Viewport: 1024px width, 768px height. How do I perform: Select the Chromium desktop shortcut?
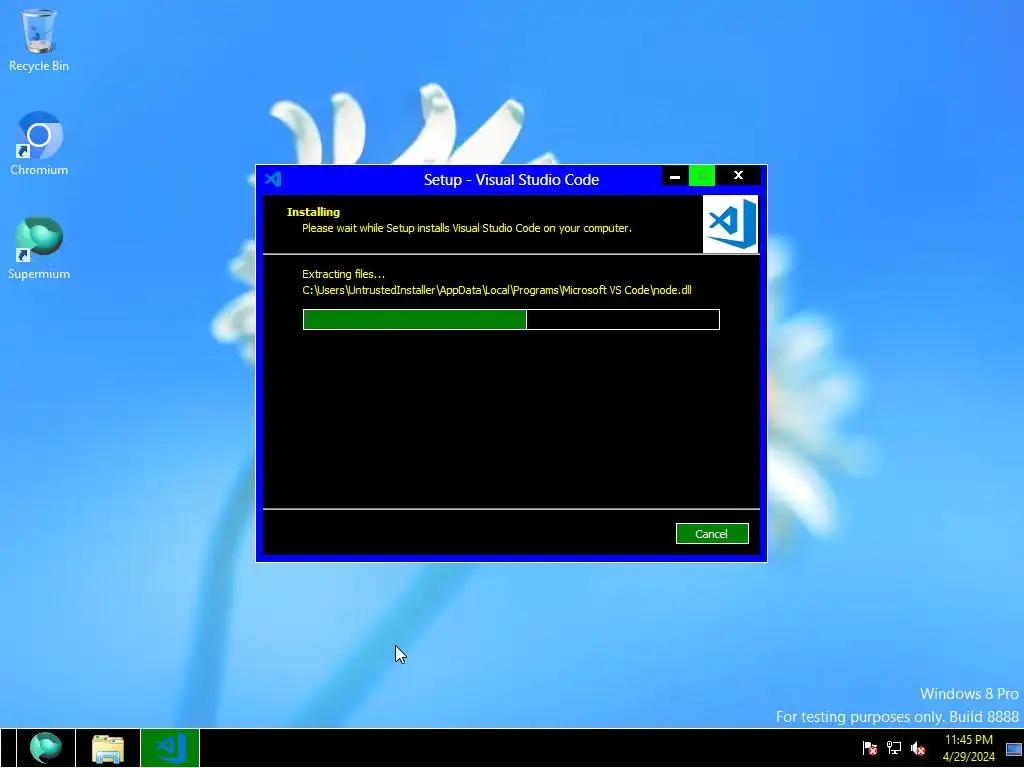(x=39, y=144)
